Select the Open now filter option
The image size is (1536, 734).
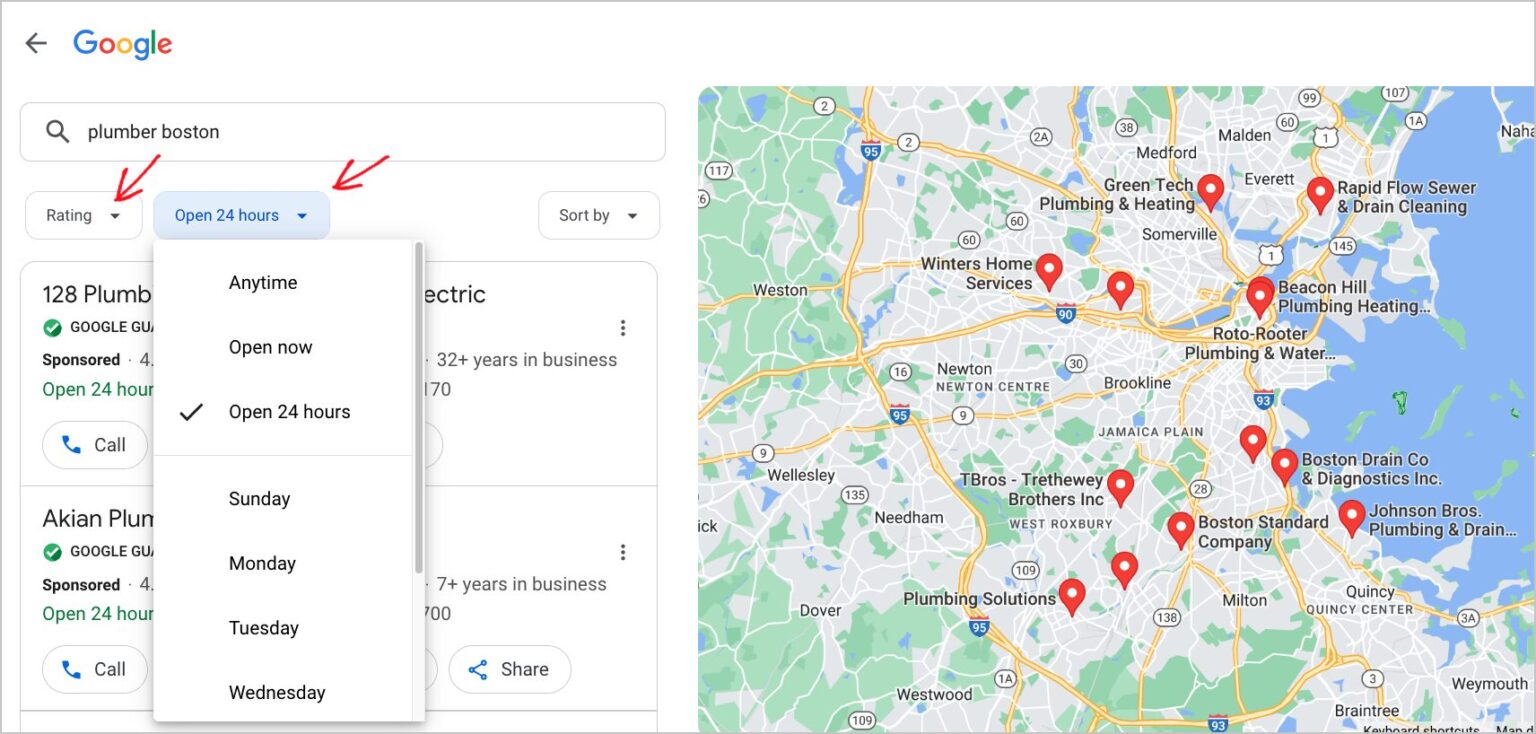270,347
